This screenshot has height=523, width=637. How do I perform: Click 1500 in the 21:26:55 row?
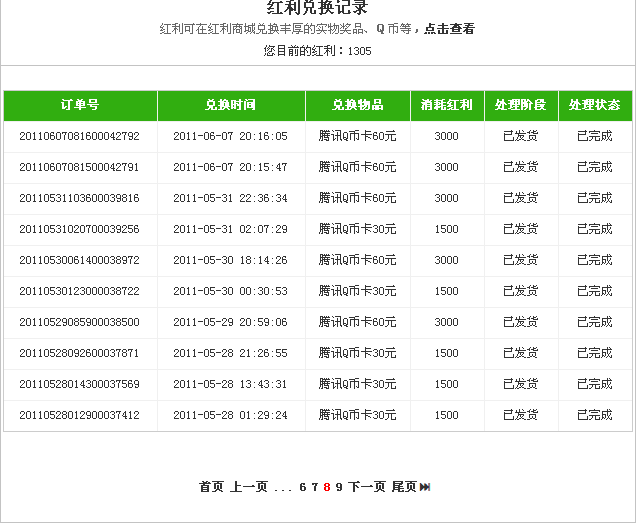[x=446, y=353]
